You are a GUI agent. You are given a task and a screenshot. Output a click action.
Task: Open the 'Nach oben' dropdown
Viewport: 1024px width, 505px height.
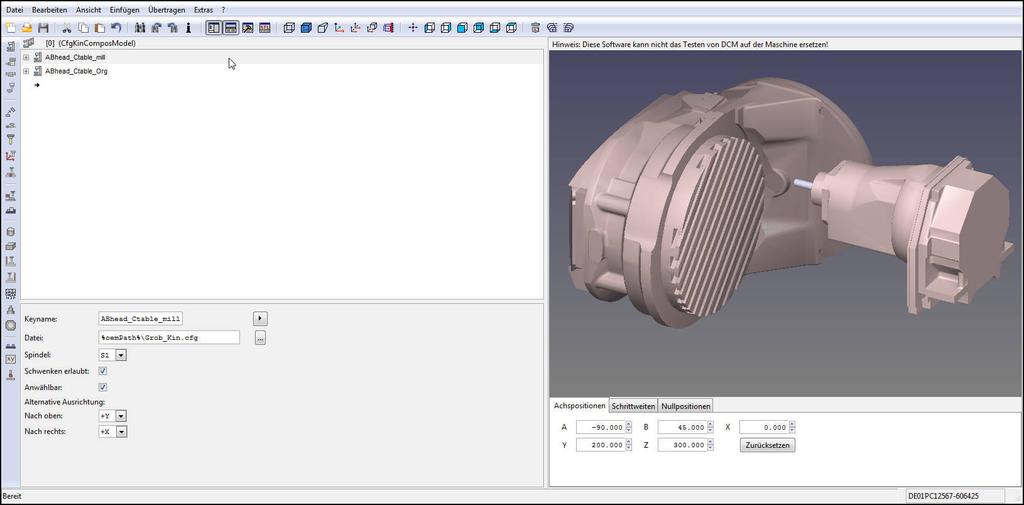tap(121, 416)
